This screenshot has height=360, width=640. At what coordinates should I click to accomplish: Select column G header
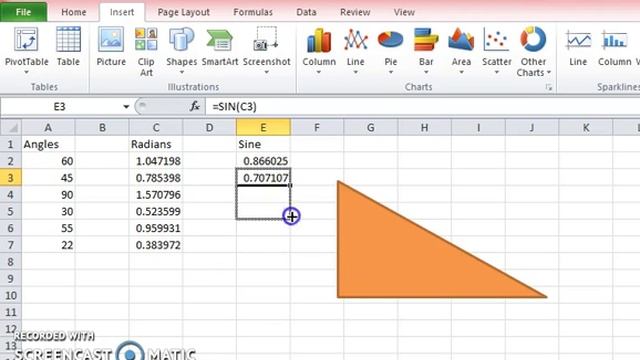371,128
